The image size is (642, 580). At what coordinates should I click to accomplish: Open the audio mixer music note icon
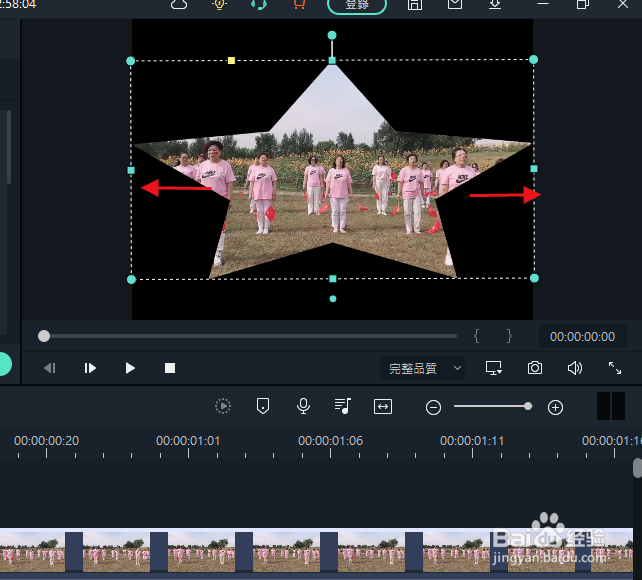coord(343,406)
